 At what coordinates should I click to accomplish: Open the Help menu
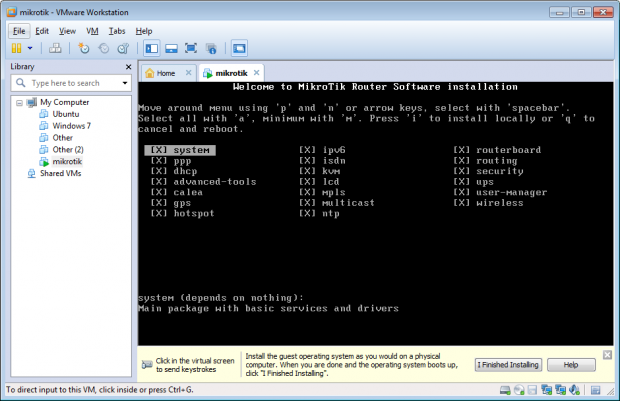tap(144, 31)
